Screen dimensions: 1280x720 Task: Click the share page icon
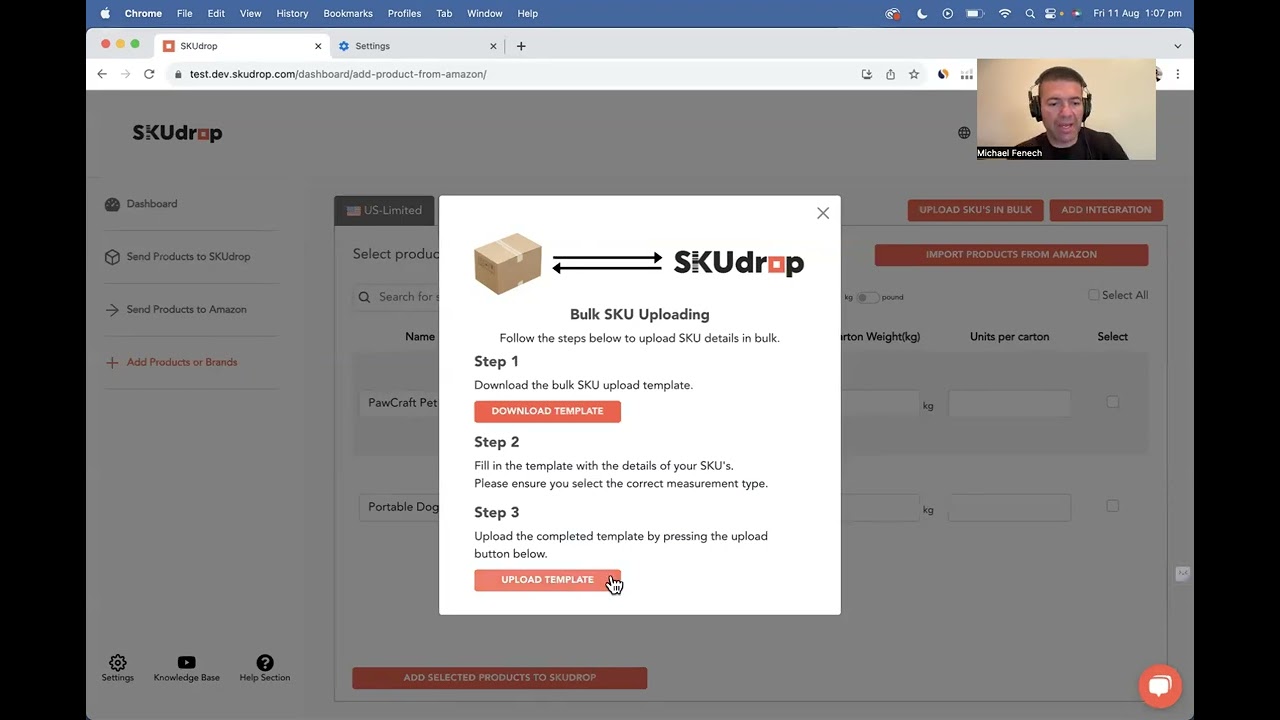(890, 74)
